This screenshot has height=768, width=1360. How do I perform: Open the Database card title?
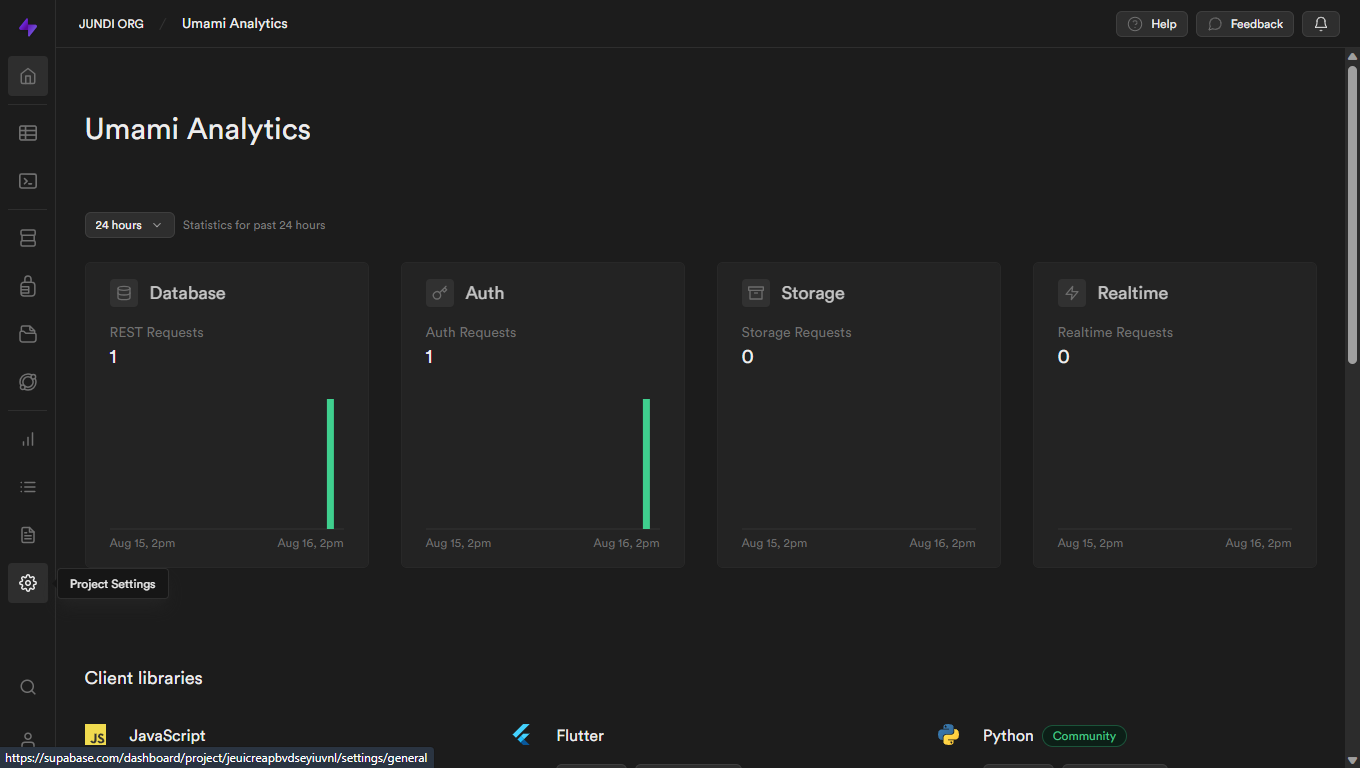pos(187,293)
